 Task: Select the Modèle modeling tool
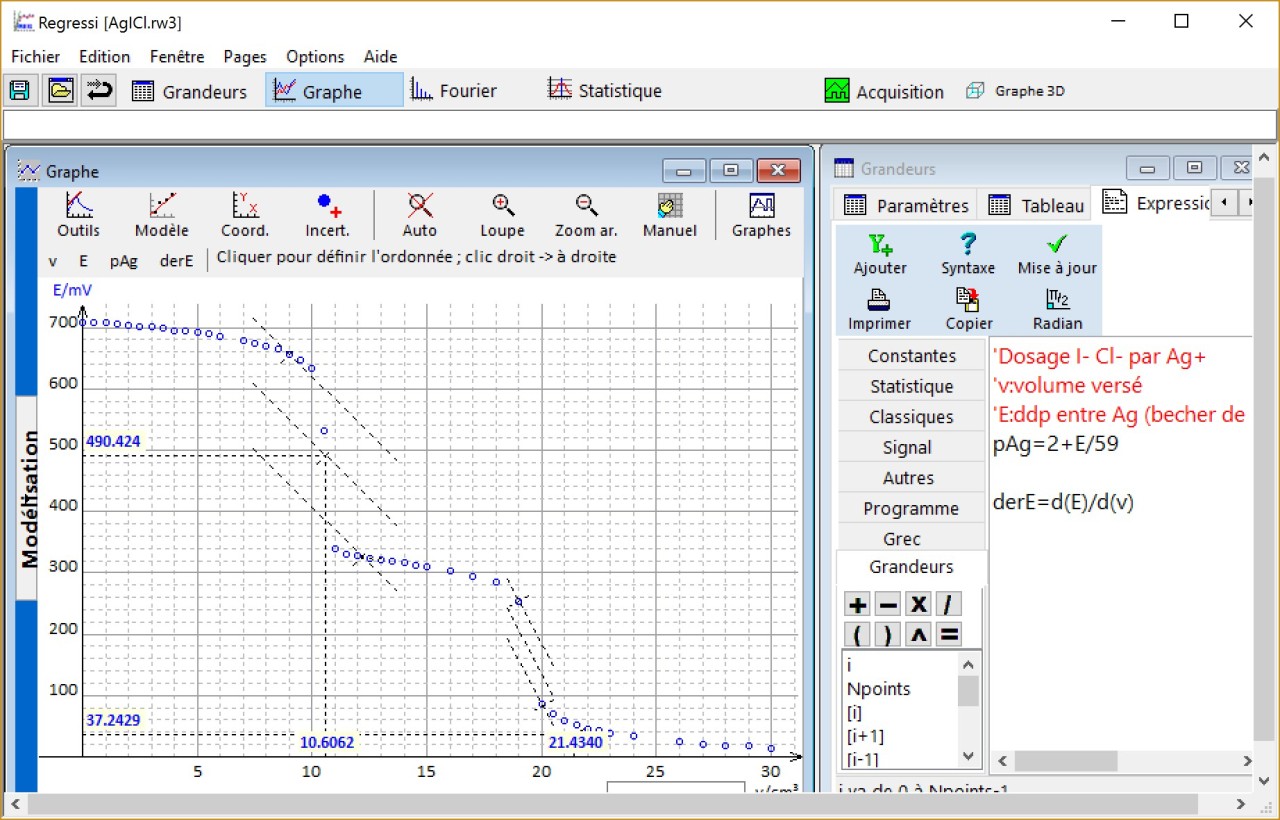pos(162,215)
